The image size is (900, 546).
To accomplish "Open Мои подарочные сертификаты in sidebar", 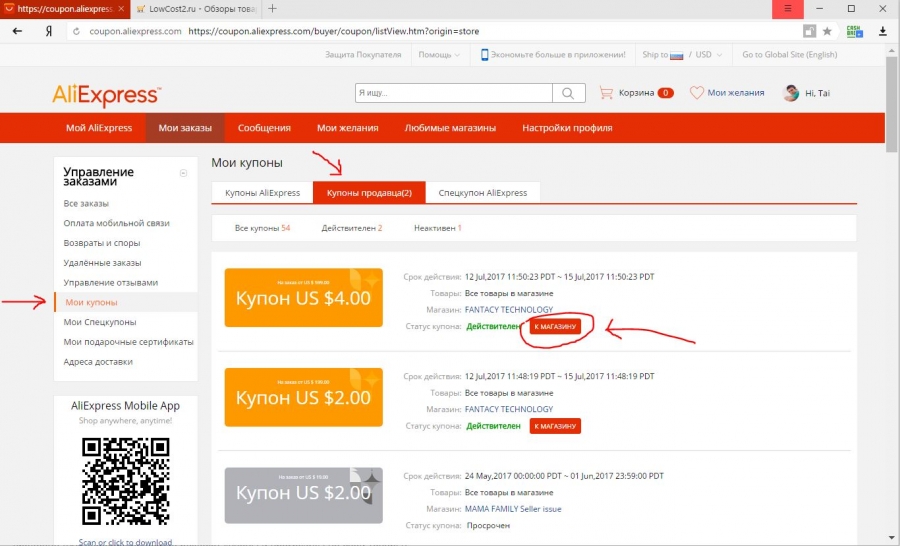I will (129, 342).
